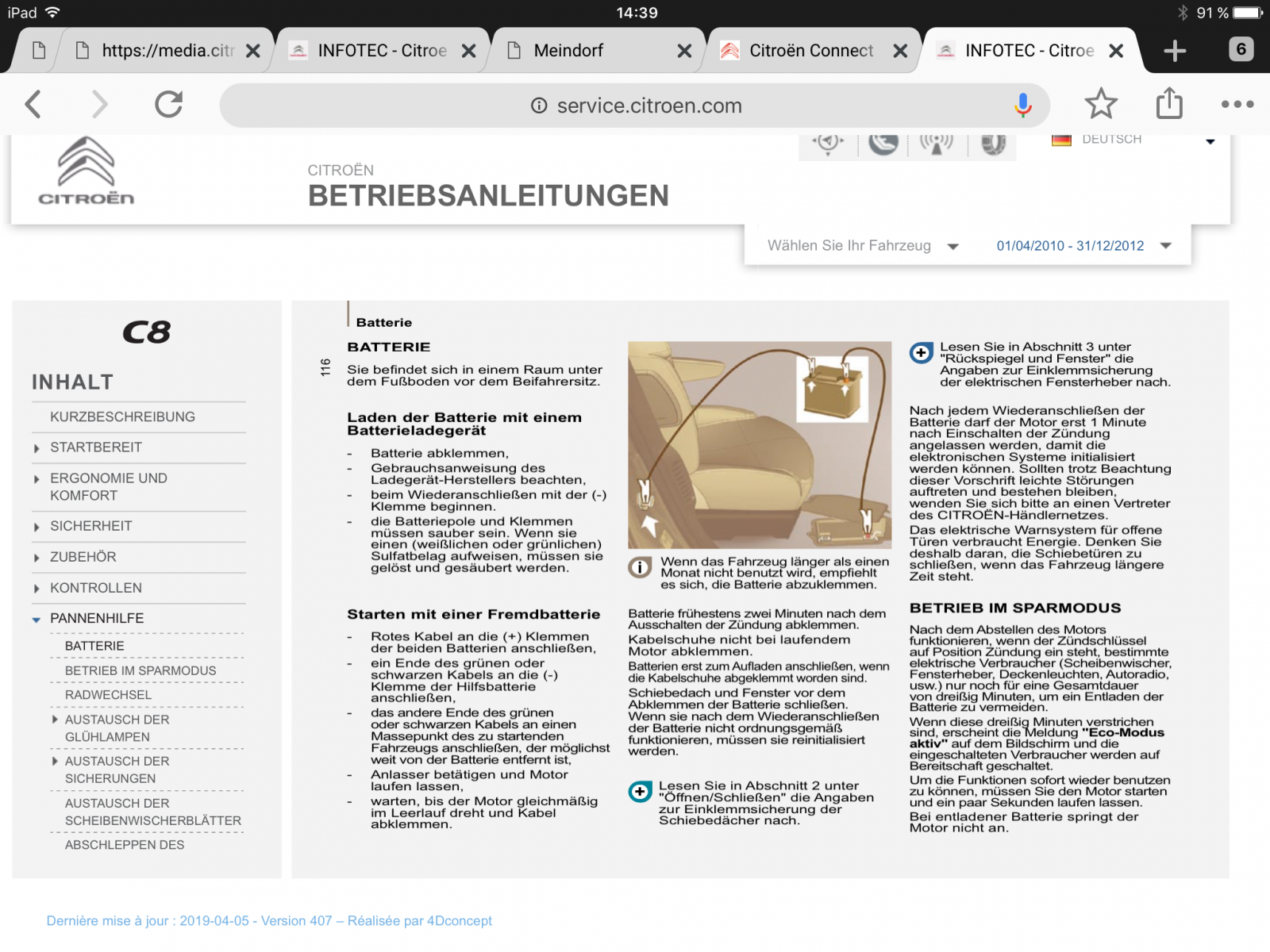
Task: Close the inactive INFOTEC tab
Action: click(469, 51)
